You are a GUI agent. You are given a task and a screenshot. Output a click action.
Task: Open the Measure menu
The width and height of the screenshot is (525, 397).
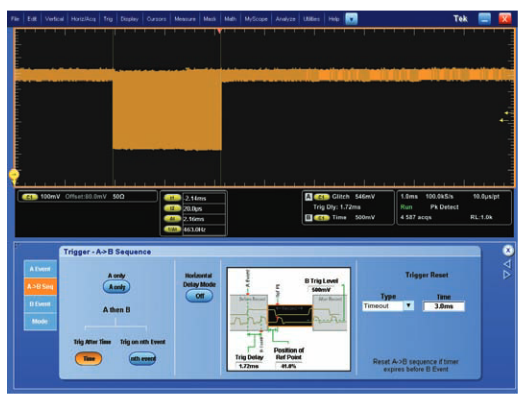click(x=185, y=19)
